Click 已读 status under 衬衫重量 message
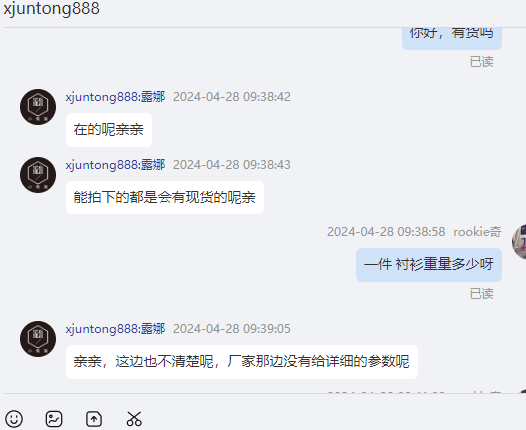 click(x=482, y=294)
